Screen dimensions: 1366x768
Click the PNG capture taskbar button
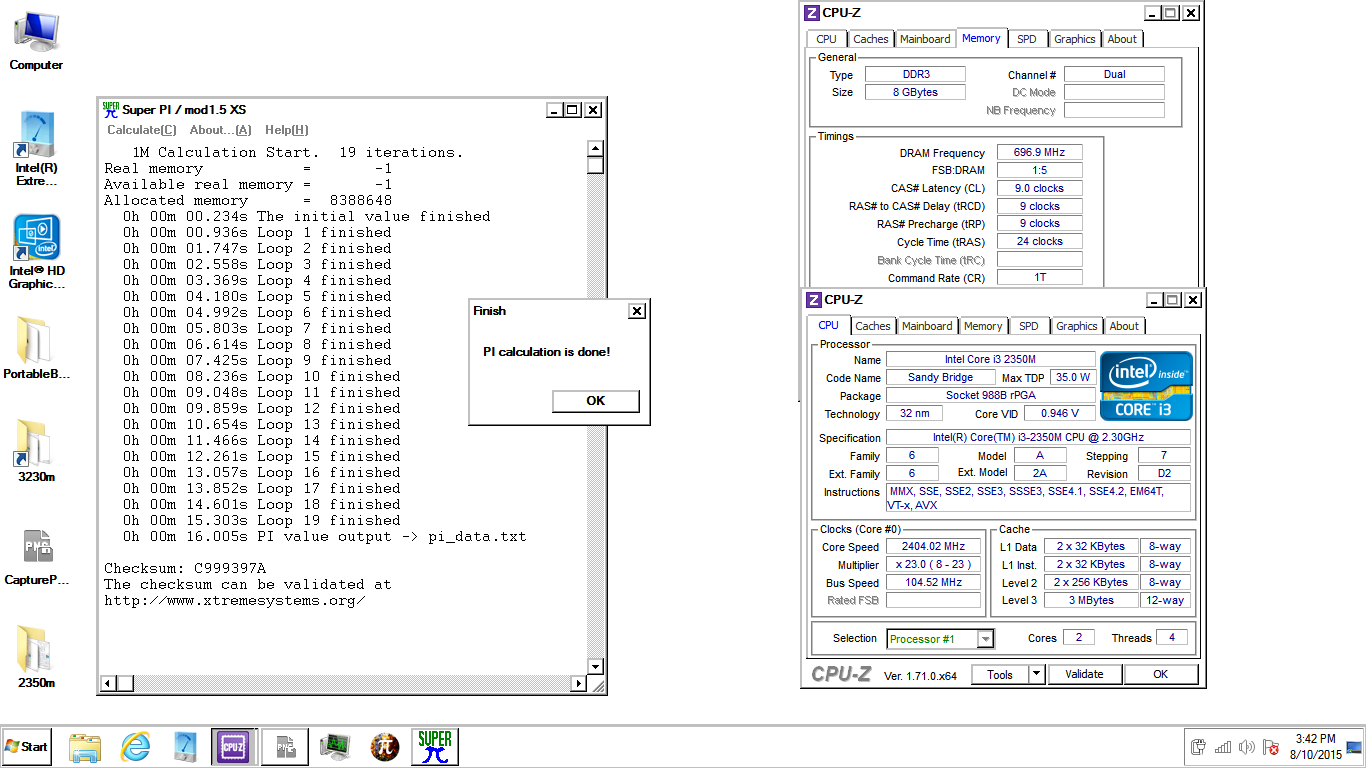pyautogui.click(x=284, y=747)
